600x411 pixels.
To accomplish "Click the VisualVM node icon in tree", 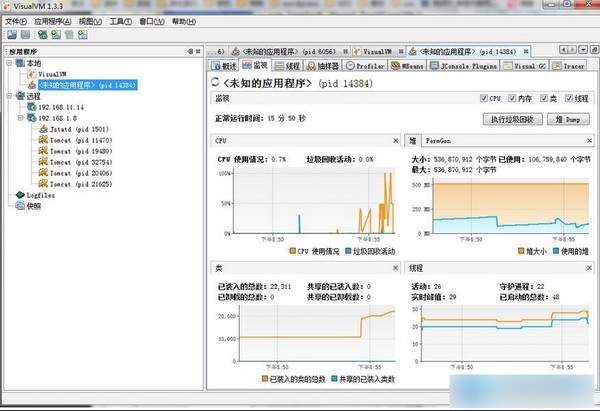I will 30,74.
